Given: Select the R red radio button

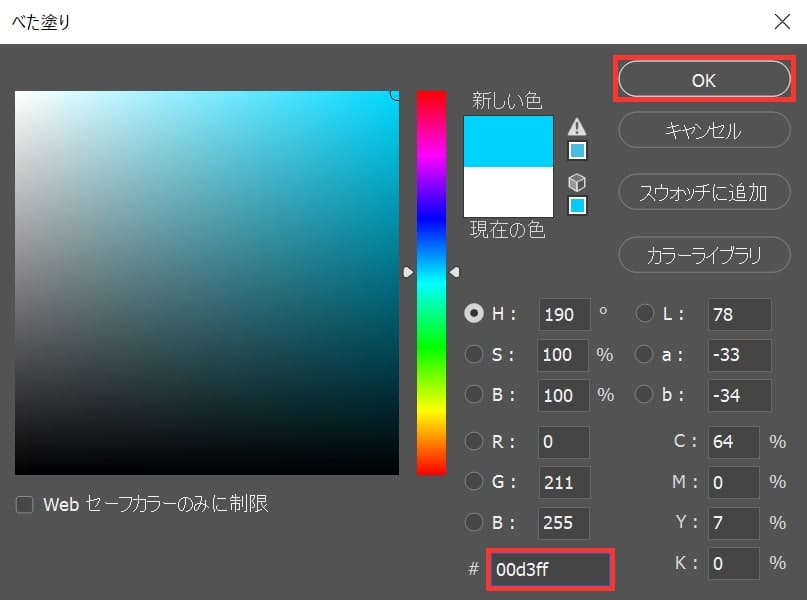Looking at the screenshot, I should [x=473, y=441].
